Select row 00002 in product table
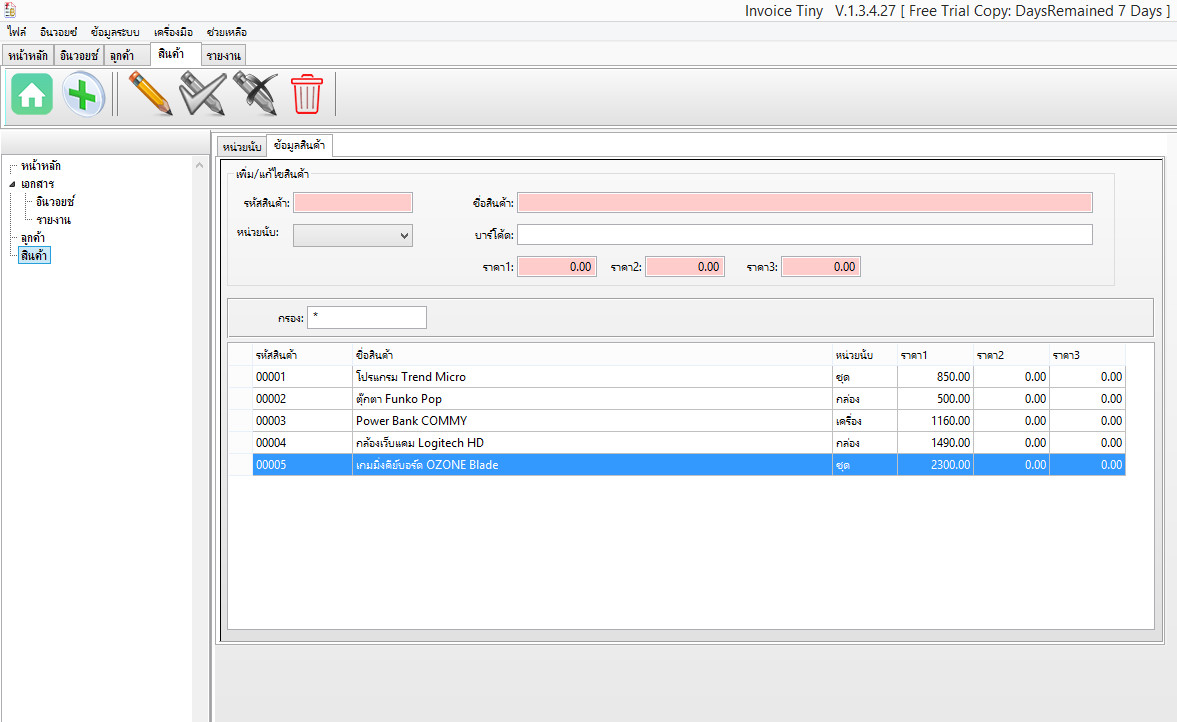 coord(677,399)
